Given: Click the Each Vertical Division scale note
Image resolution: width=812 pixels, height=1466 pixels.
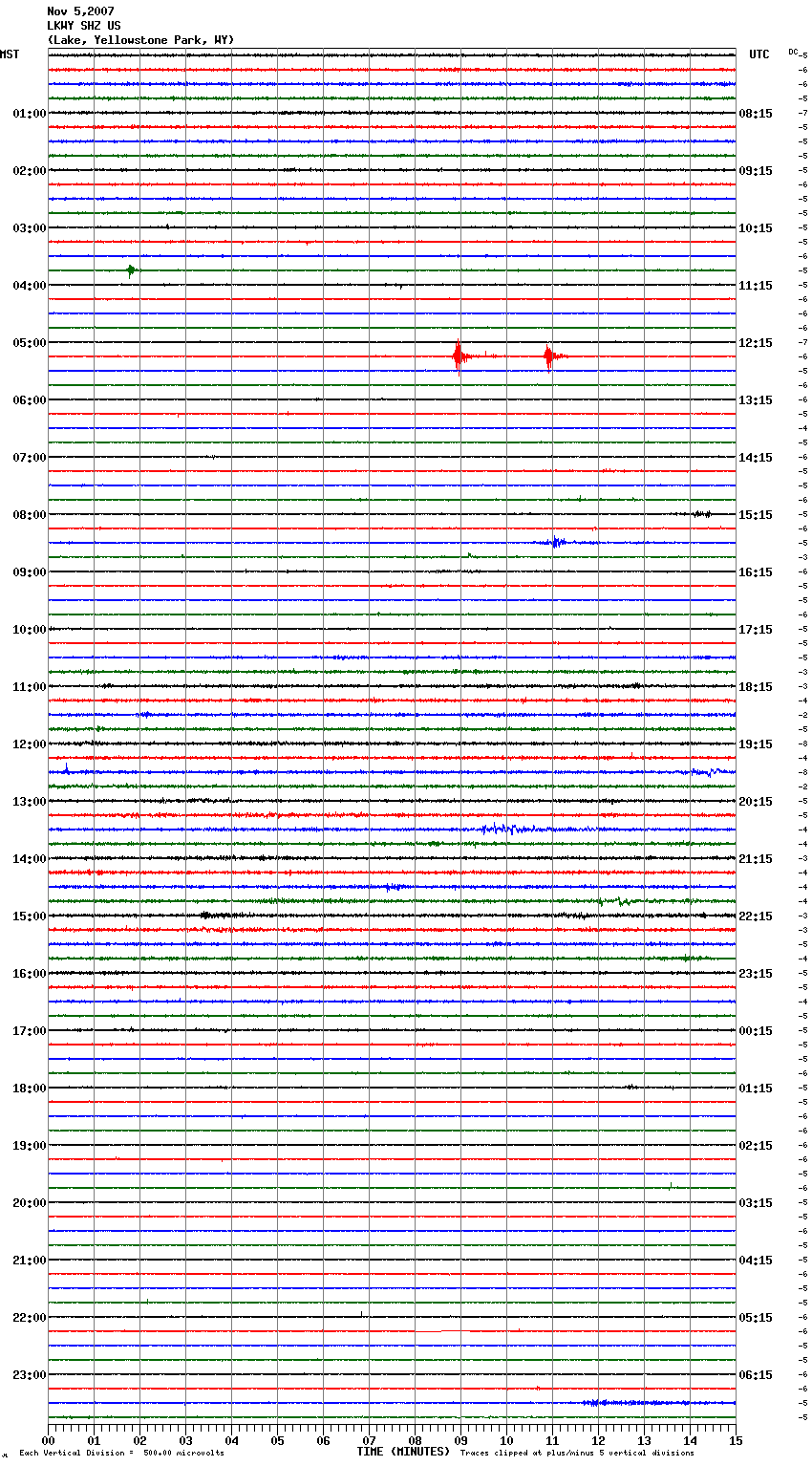Looking at the screenshot, I should 121,1453.
